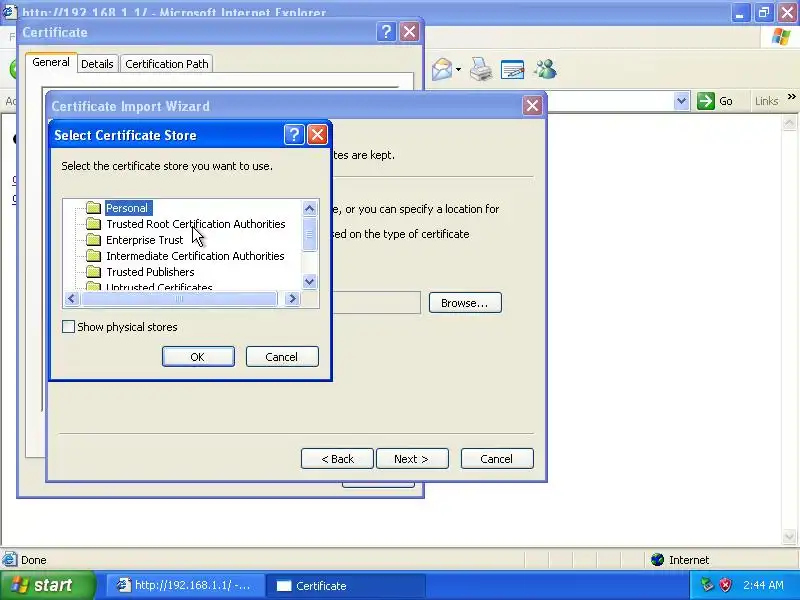The height and width of the screenshot is (600, 800).
Task: Go Back in the Certificate Import Wizard
Action: [337, 459]
